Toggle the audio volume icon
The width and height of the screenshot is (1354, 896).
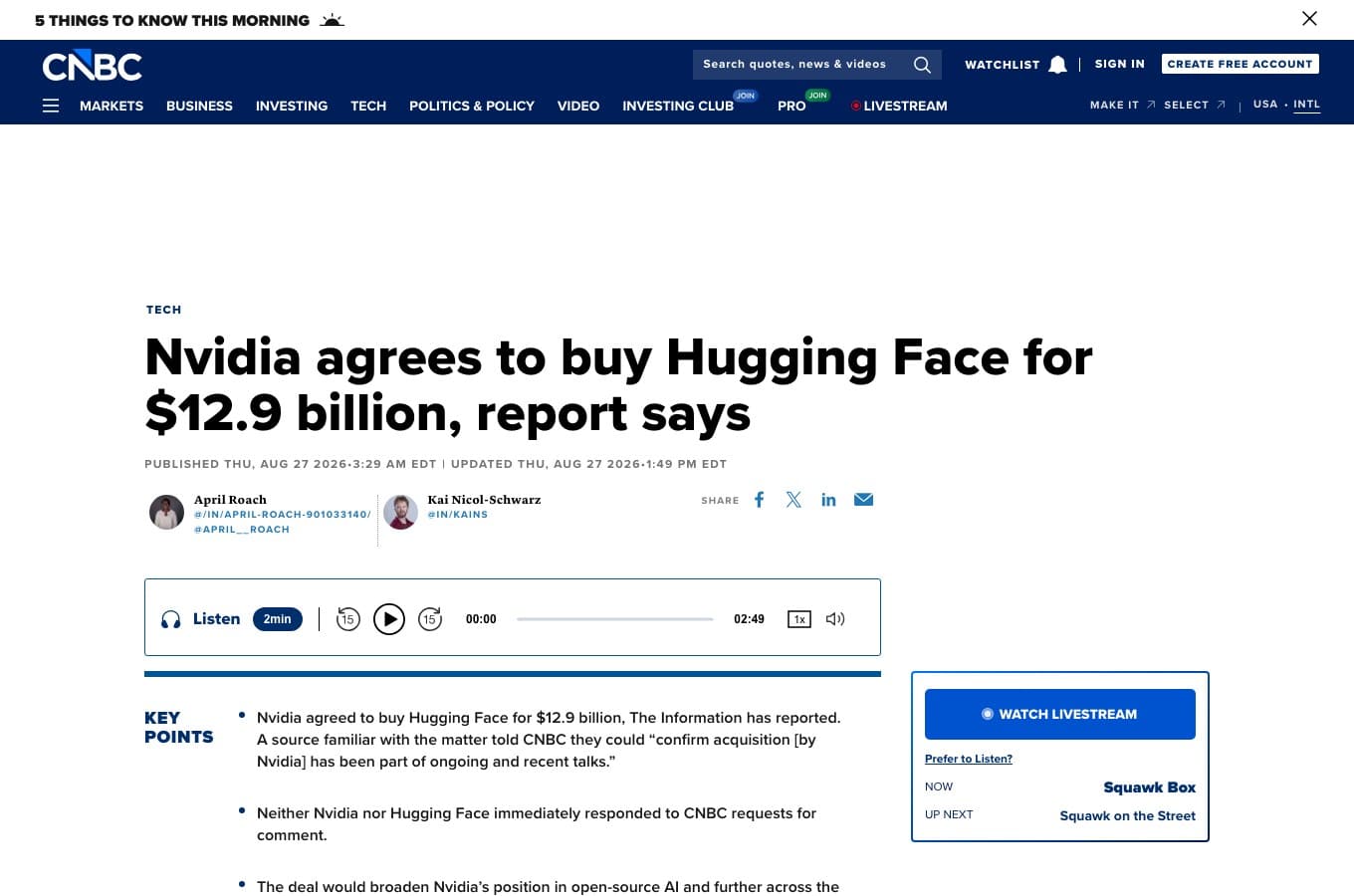tap(835, 619)
